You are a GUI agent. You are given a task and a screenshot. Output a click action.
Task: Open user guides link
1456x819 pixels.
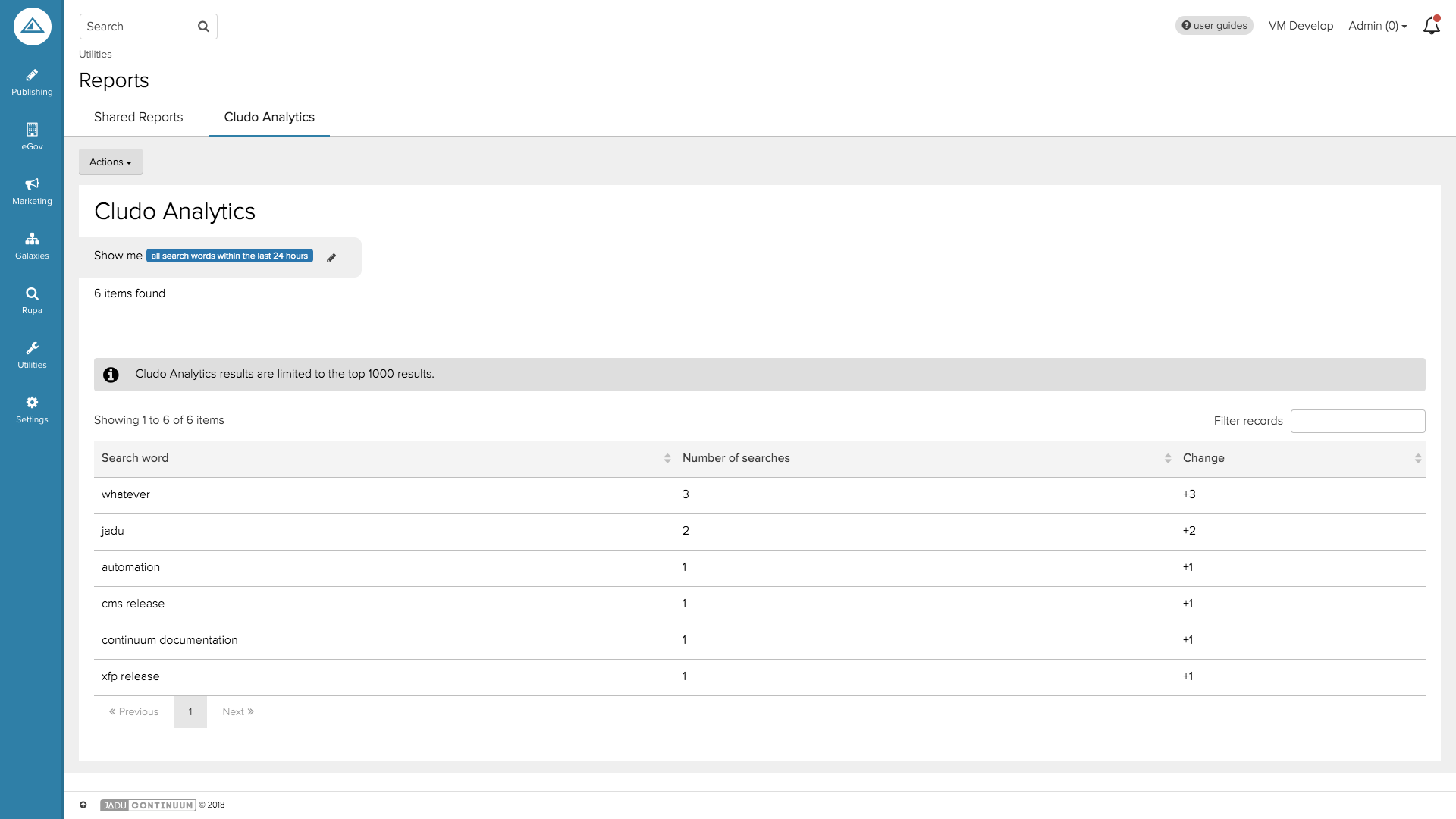[1214, 26]
